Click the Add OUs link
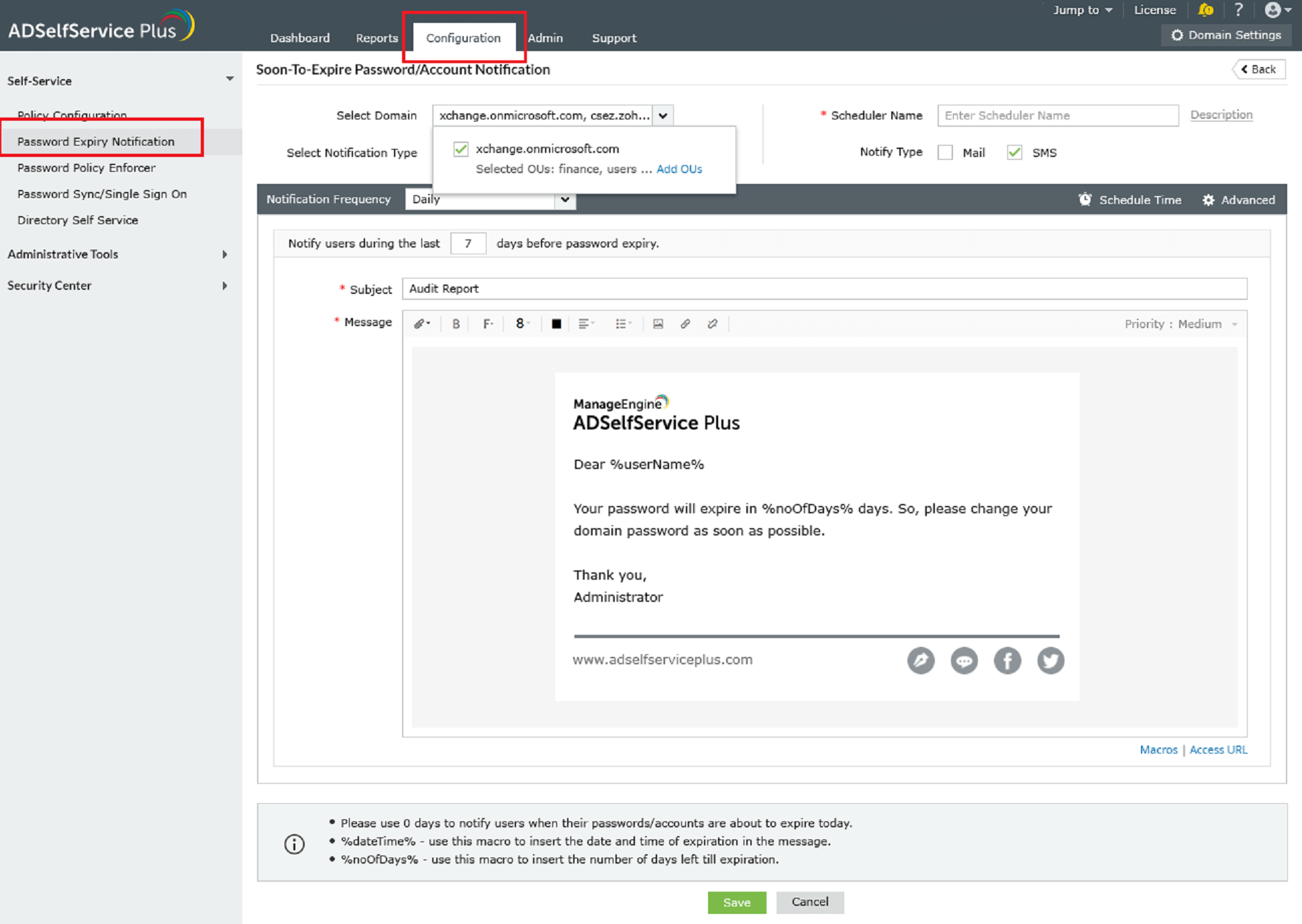Screen dimensions: 1302x924 679,169
